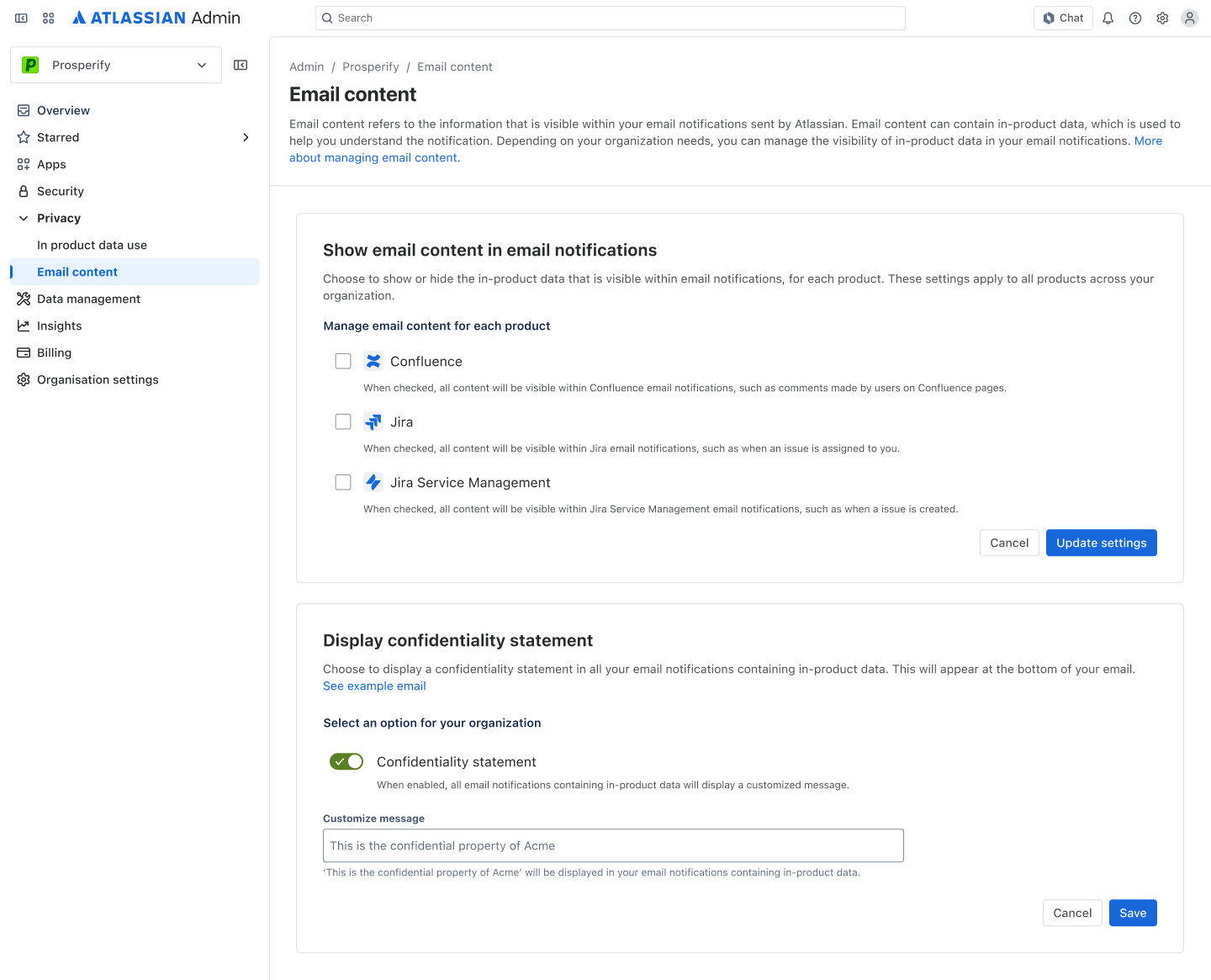Viewport: 1211px width, 980px height.
Task: Click the Confidentiality statement label
Action: click(x=457, y=761)
